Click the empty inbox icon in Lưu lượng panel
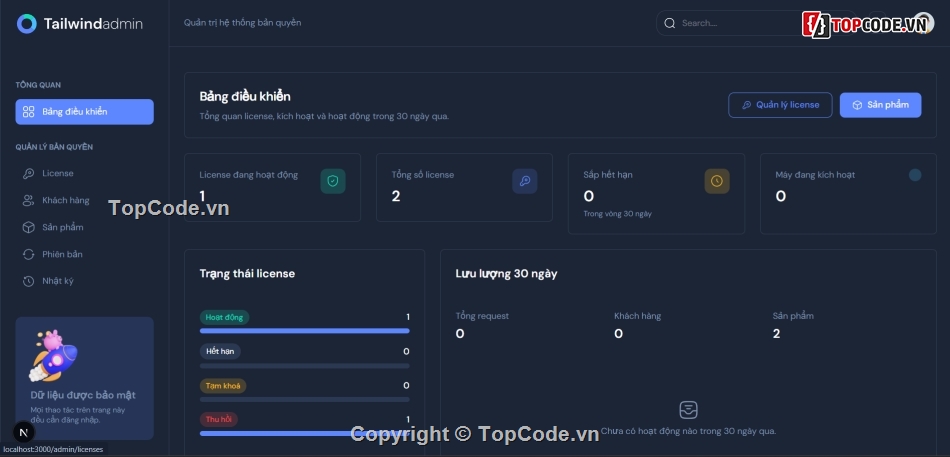The width and height of the screenshot is (950, 457). [688, 410]
